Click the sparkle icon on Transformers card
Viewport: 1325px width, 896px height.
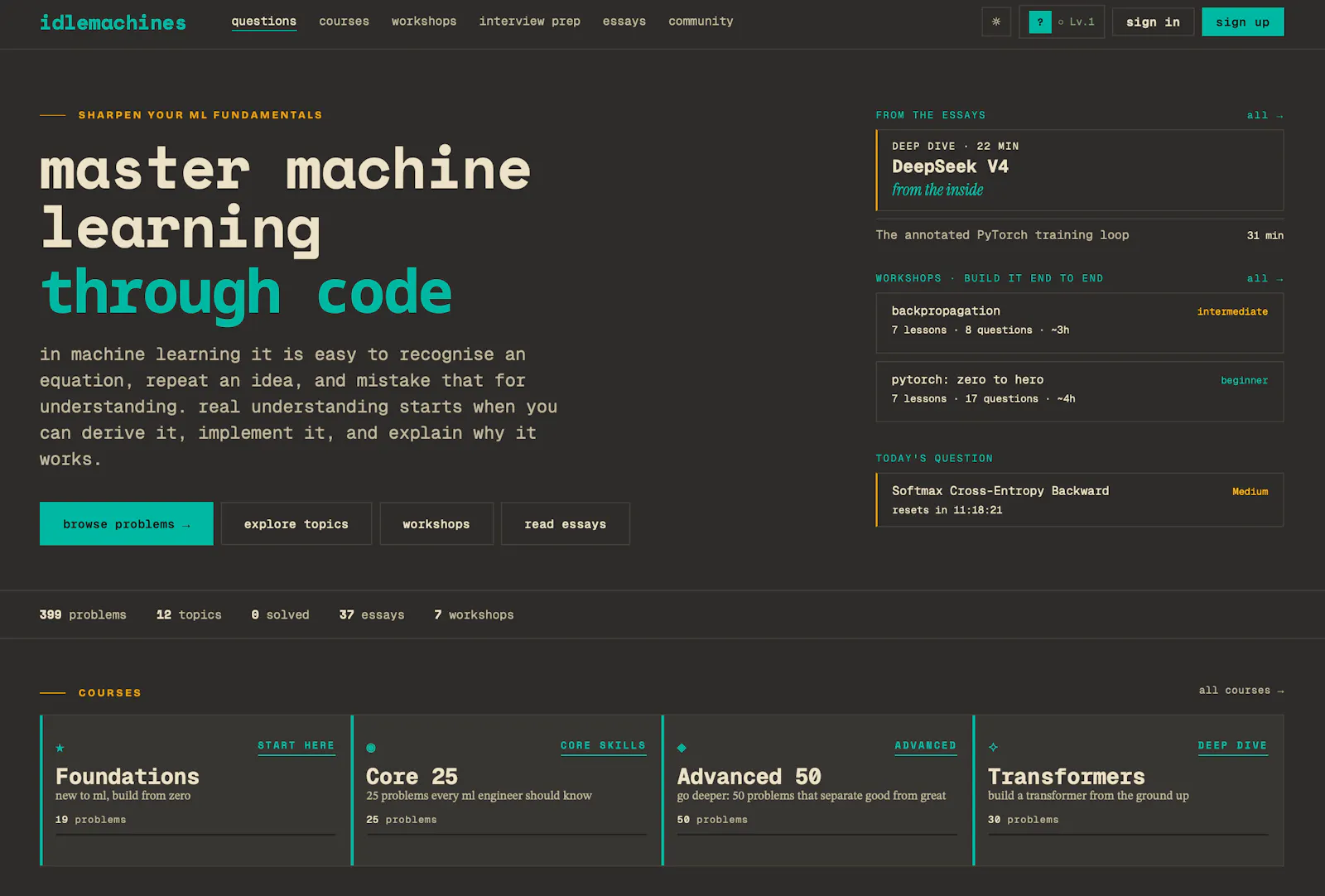993,748
